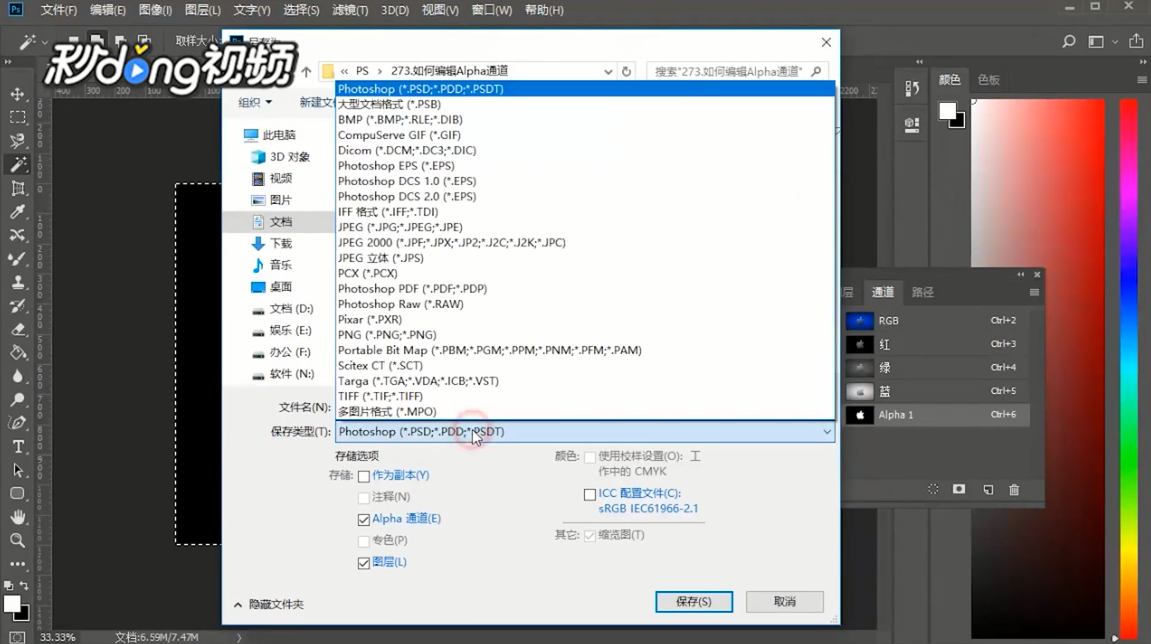Refresh the folder in save dialog
The height and width of the screenshot is (644, 1151).
(x=626, y=71)
